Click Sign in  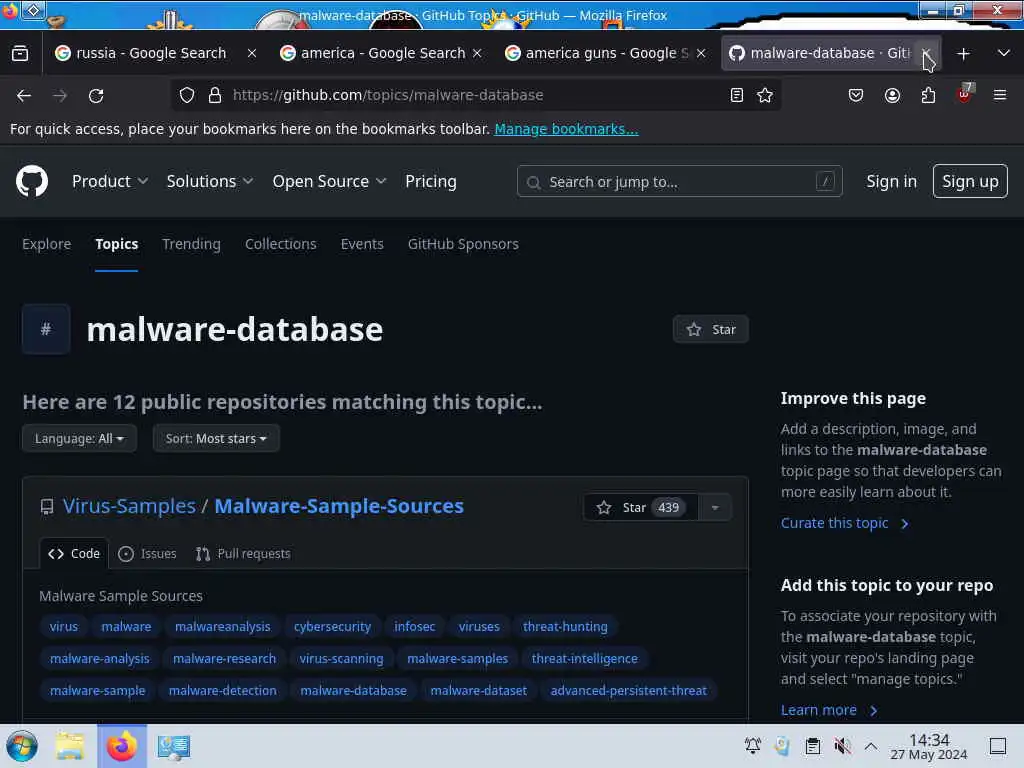[891, 182]
